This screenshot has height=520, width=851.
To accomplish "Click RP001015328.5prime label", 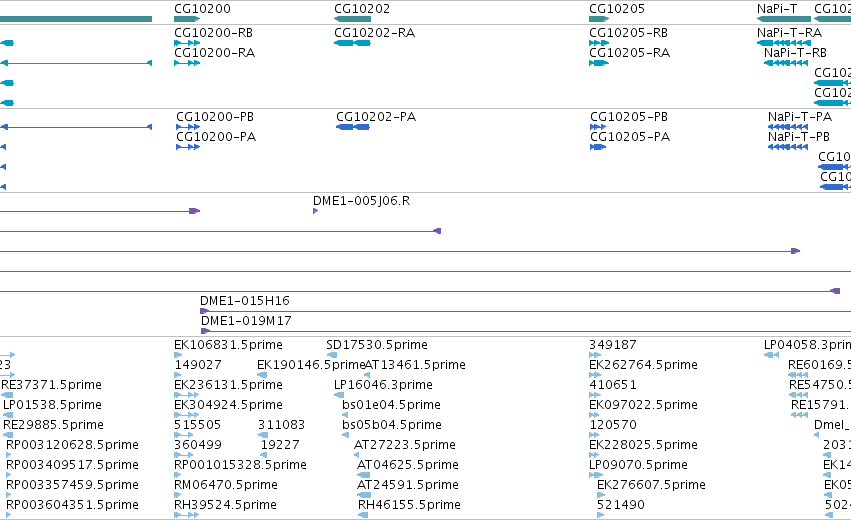I will [x=240, y=465].
